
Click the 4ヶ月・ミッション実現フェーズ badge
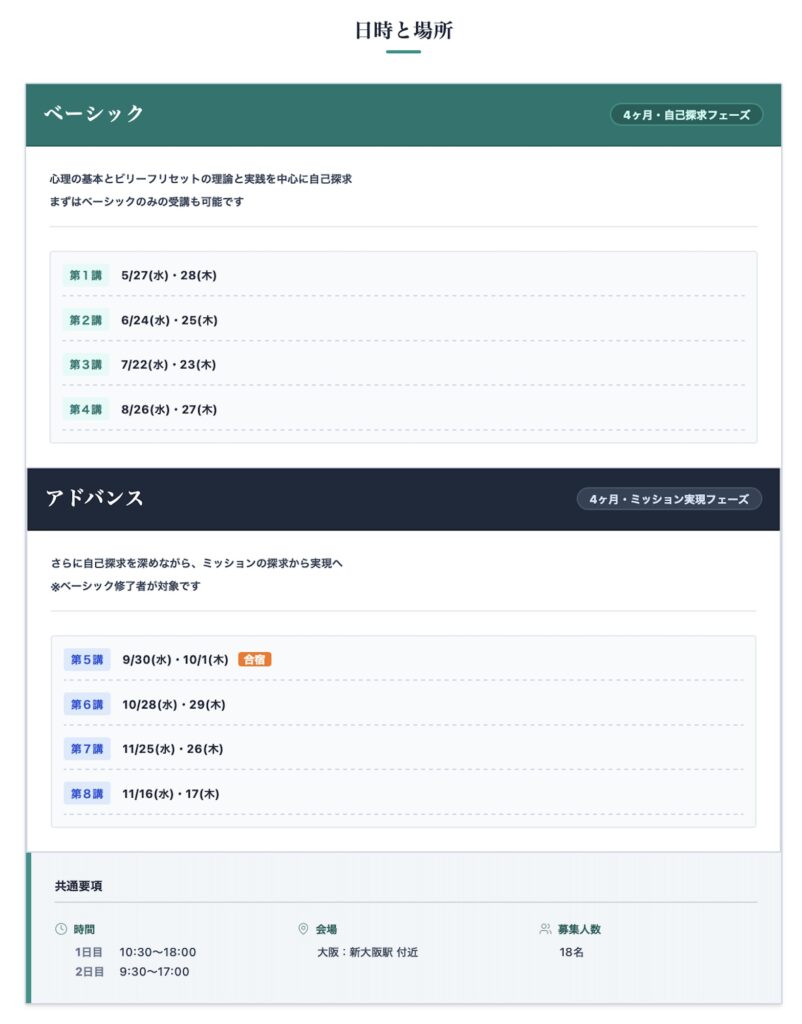(669, 499)
